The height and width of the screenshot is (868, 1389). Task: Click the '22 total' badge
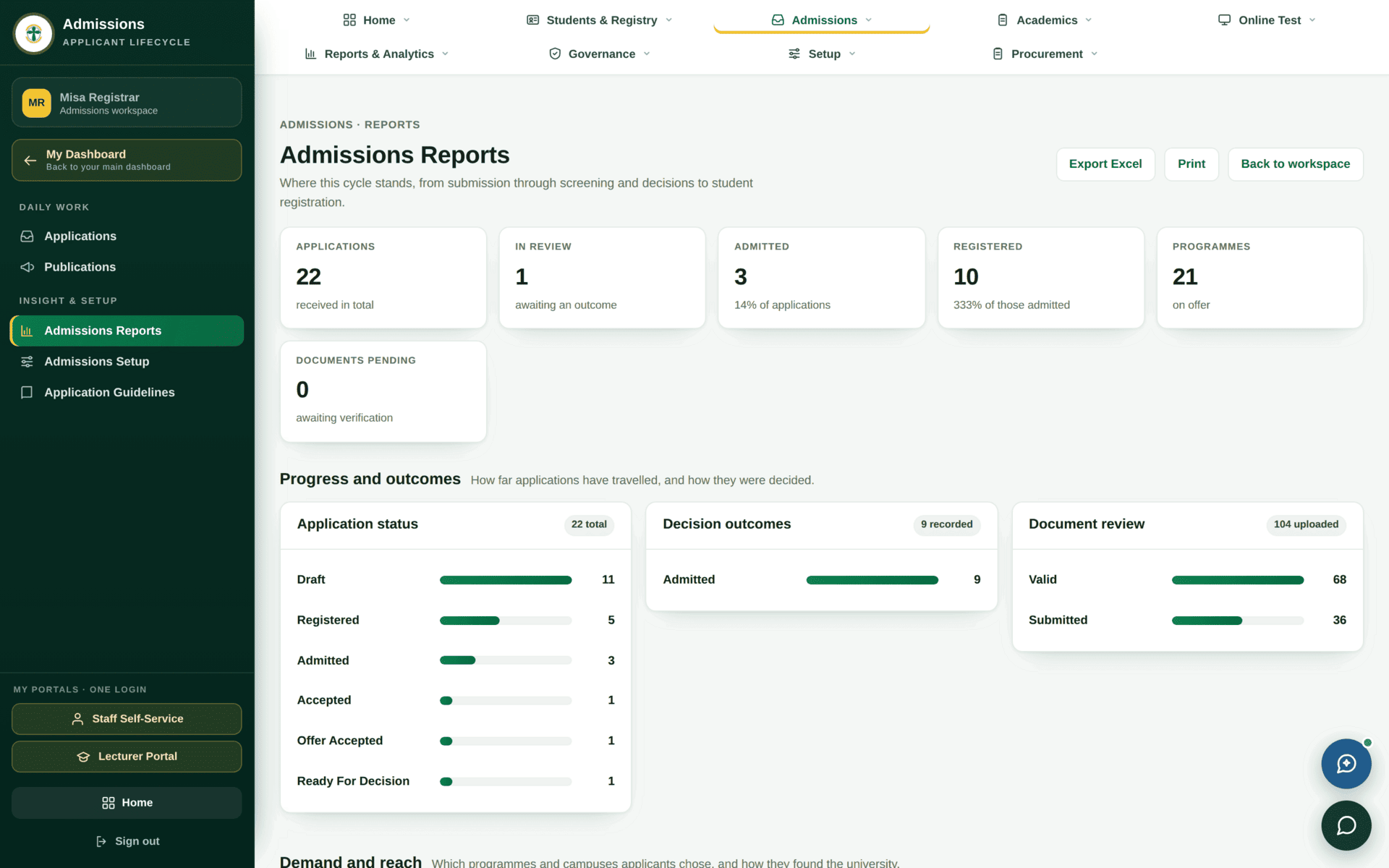pyautogui.click(x=589, y=524)
